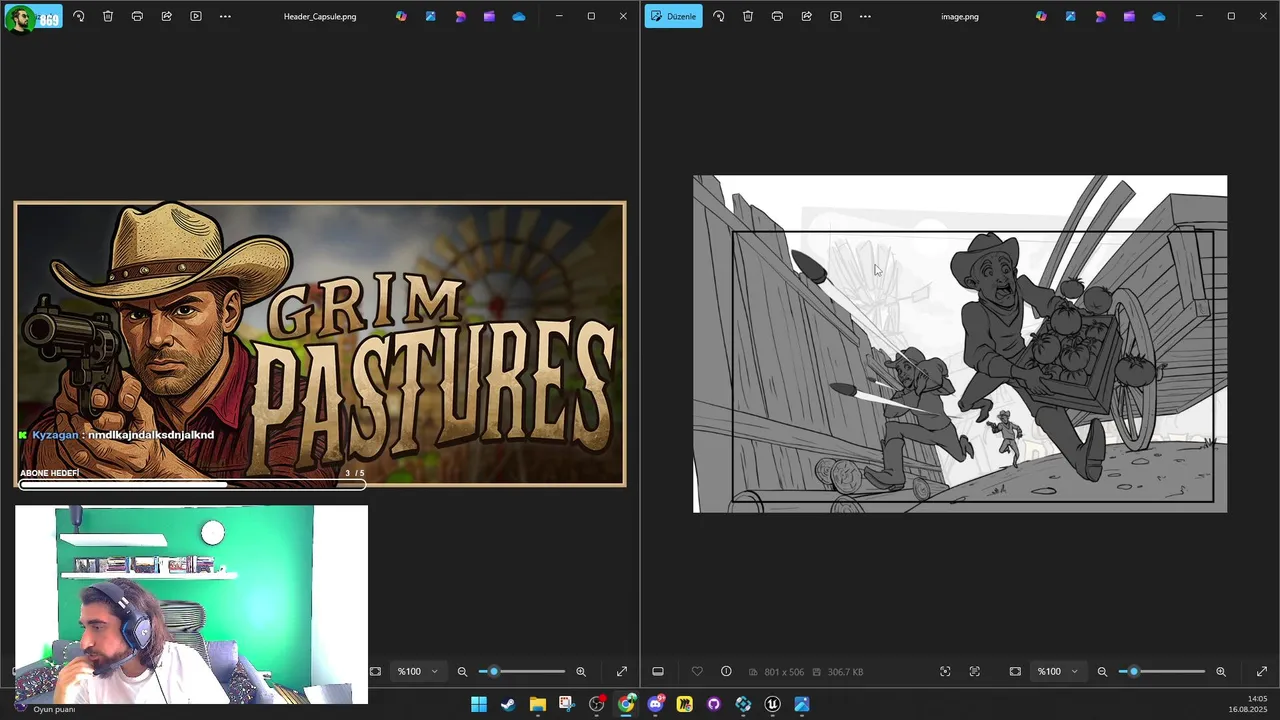Viewport: 1280px width, 720px height.
Task: Open GitHub Desktop from taskbar
Action: [x=714, y=704]
